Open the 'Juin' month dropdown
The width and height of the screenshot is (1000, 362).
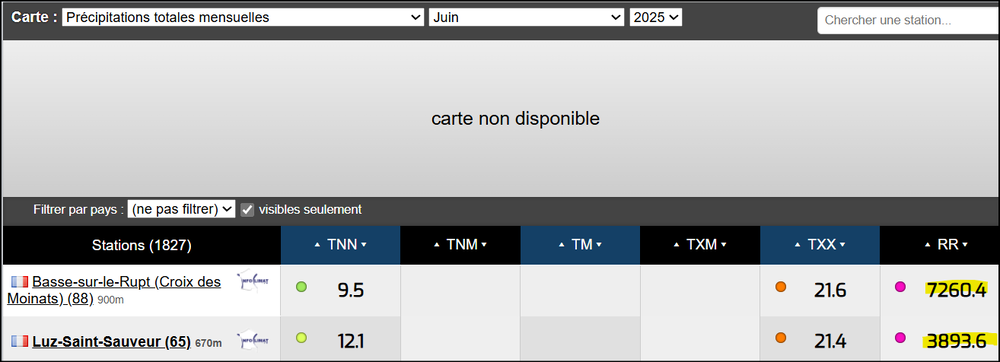pos(526,17)
